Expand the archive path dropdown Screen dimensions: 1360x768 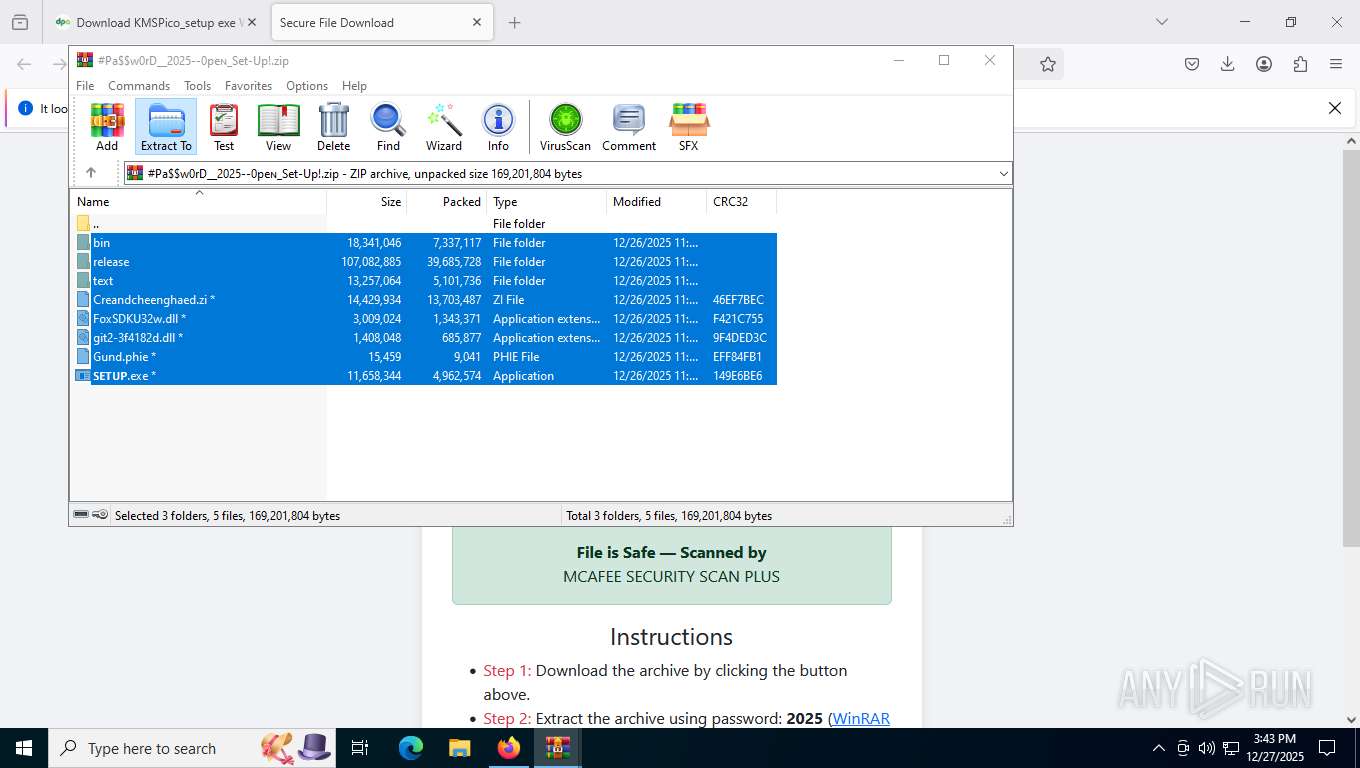point(1003,173)
